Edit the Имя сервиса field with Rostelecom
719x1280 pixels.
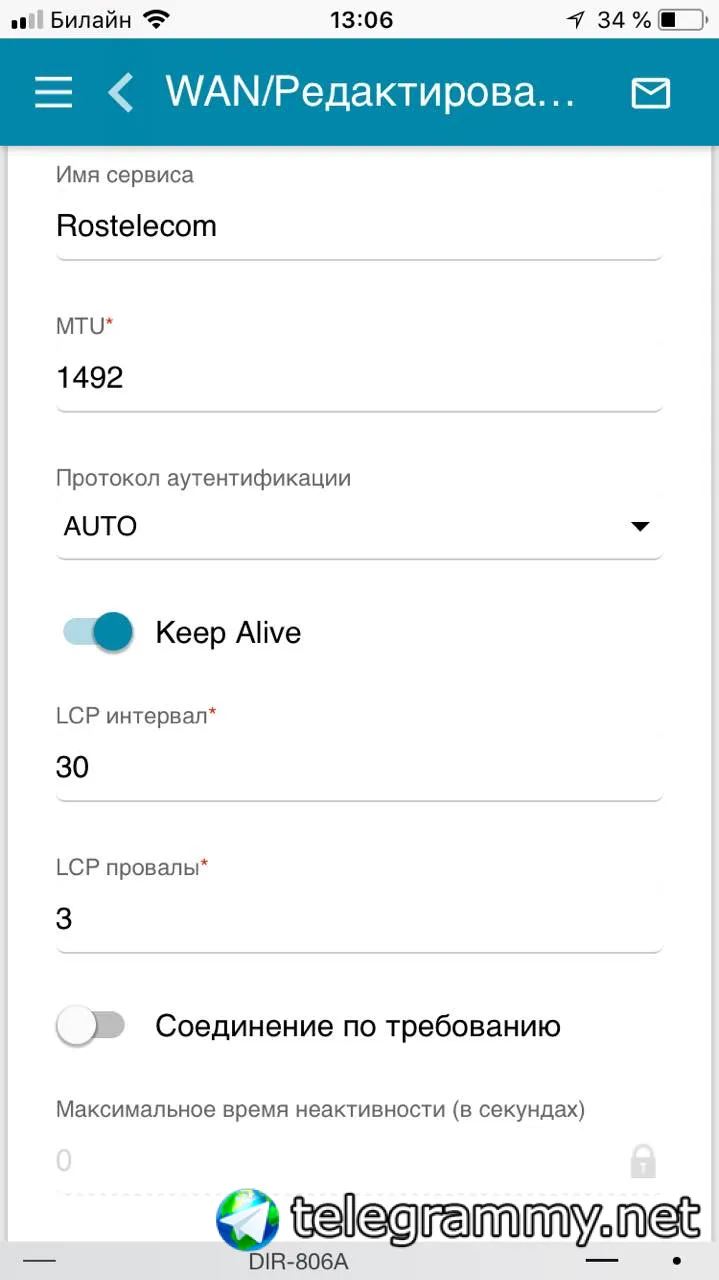coord(358,226)
